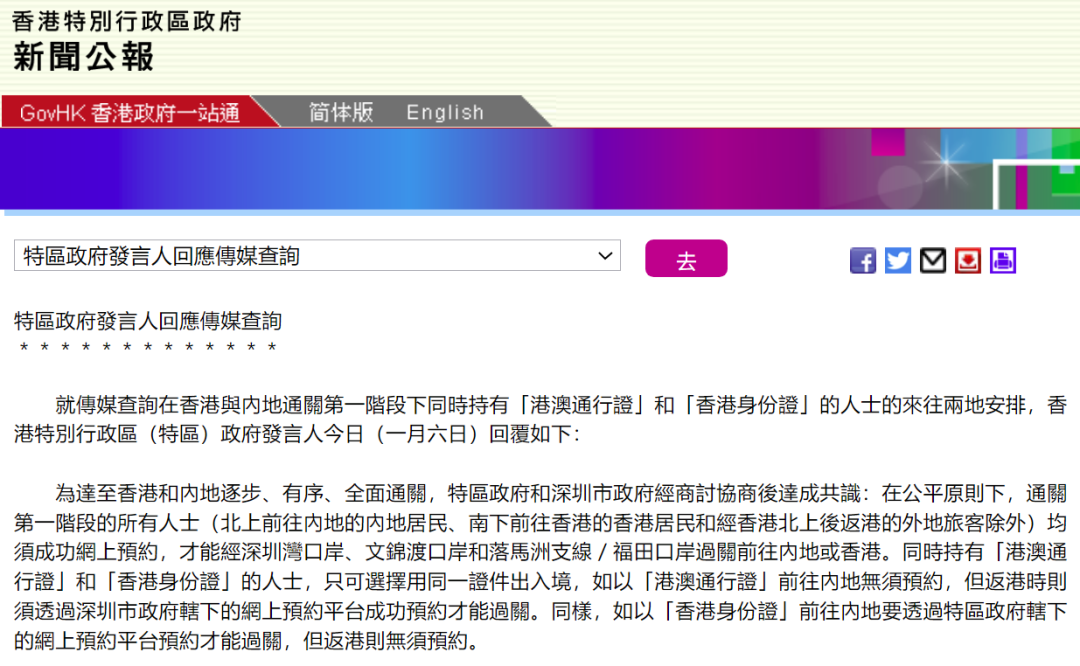The height and width of the screenshot is (666, 1080).
Task: Click the purple printer icon
Action: pos(1003,260)
